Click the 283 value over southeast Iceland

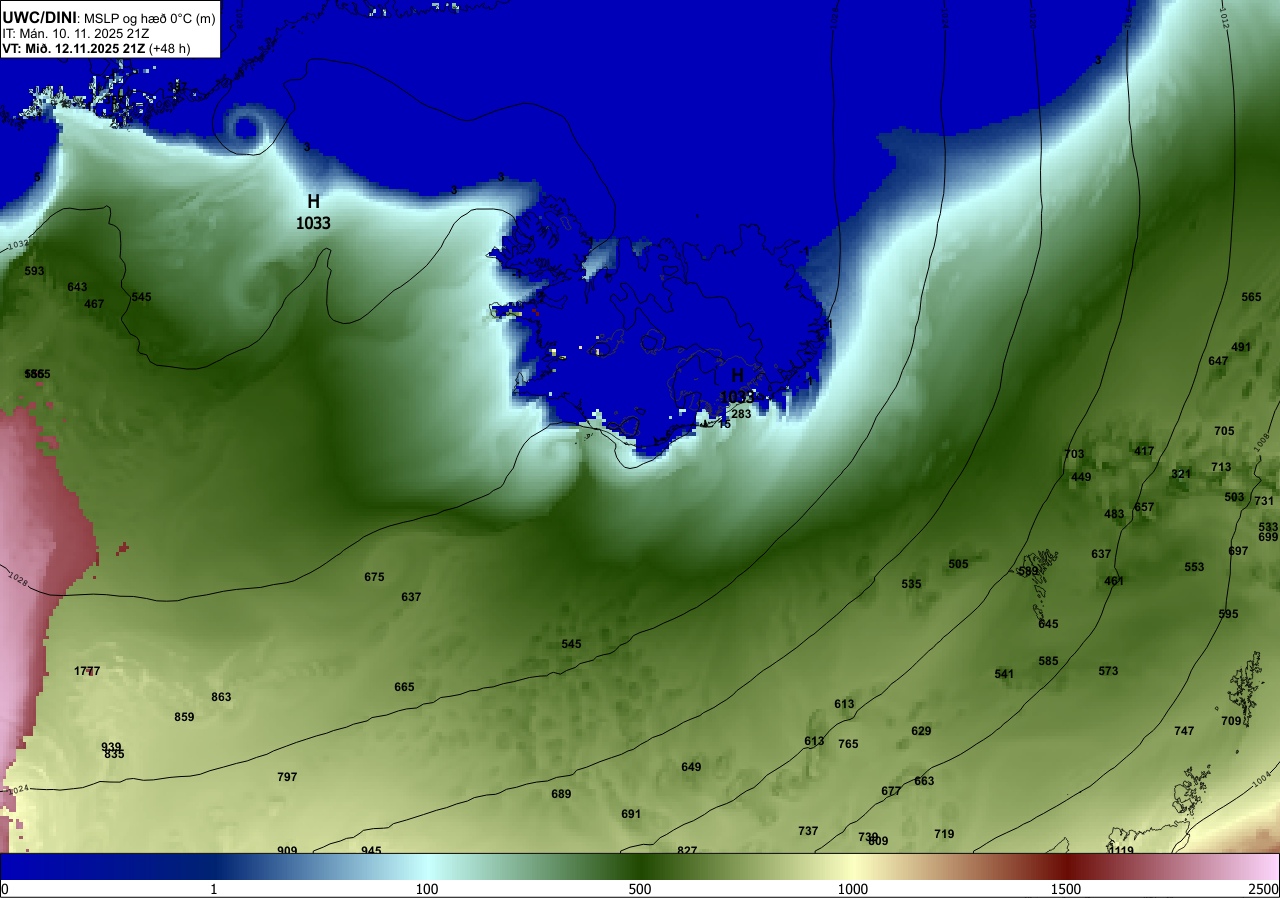(741, 414)
